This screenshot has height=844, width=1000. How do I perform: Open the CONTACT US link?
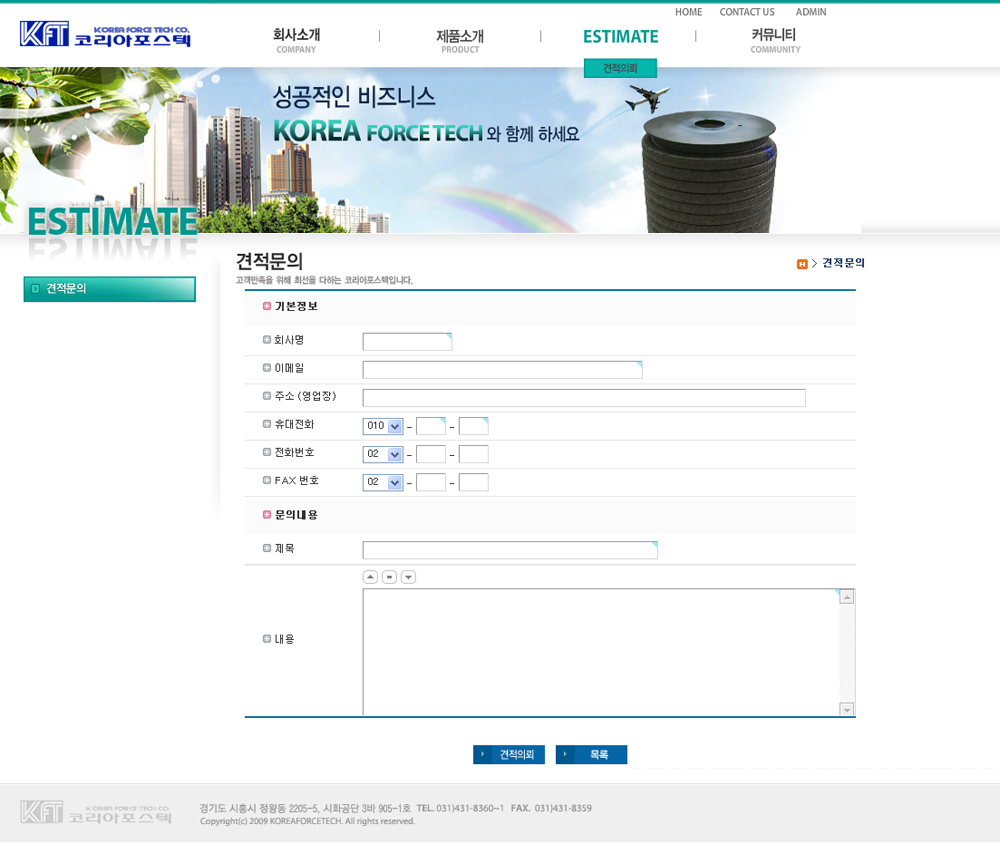[747, 12]
